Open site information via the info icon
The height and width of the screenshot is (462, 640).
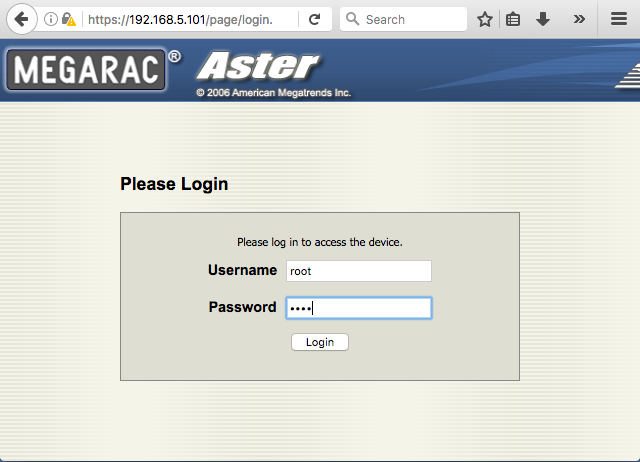(51, 19)
